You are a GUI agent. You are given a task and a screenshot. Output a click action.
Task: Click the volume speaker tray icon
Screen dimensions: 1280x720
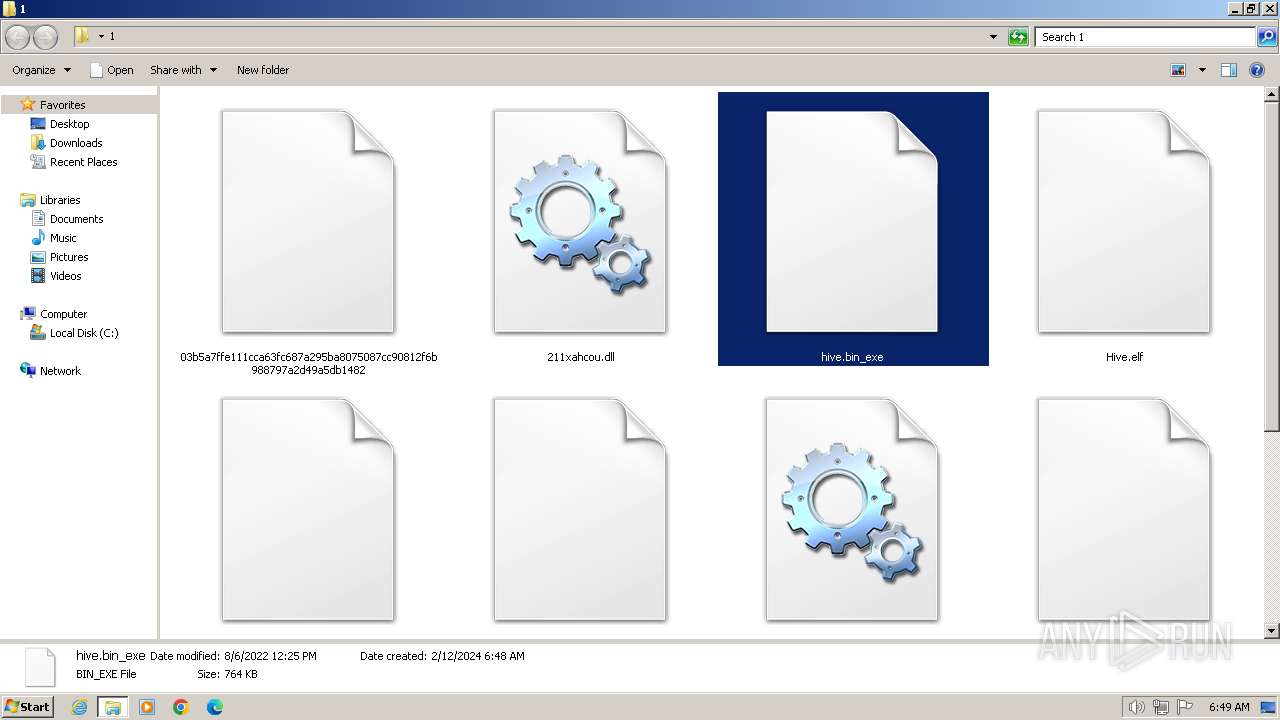[x=1137, y=707]
